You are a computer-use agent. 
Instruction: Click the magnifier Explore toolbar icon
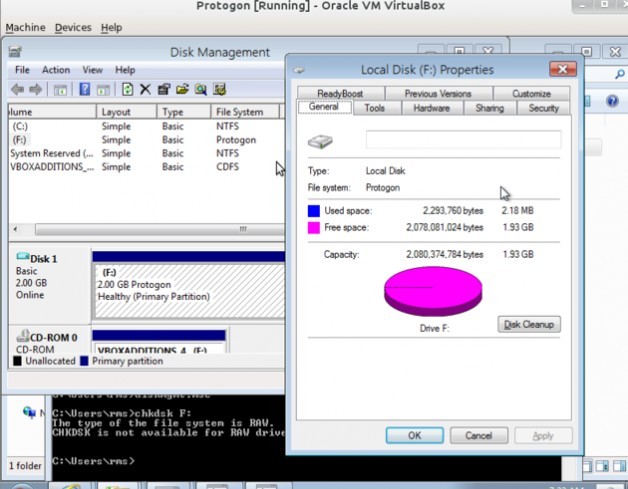201,89
